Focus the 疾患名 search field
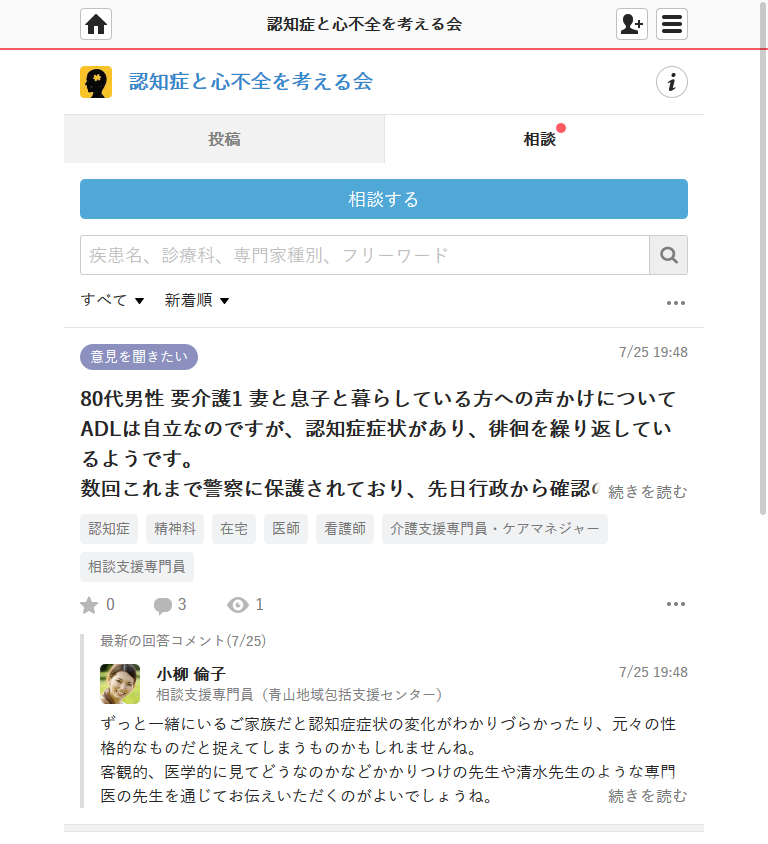 (365, 255)
